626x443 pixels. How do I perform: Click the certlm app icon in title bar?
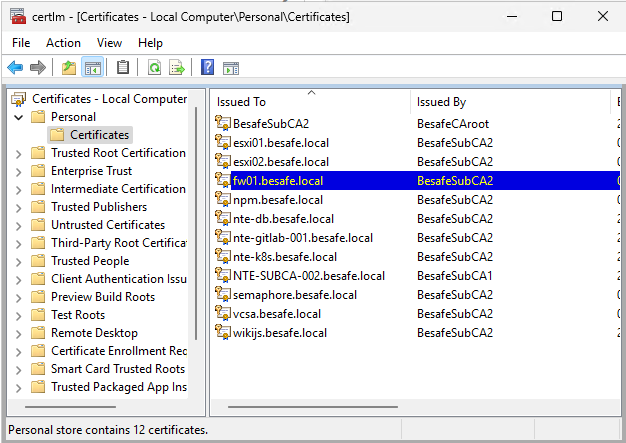point(18,16)
